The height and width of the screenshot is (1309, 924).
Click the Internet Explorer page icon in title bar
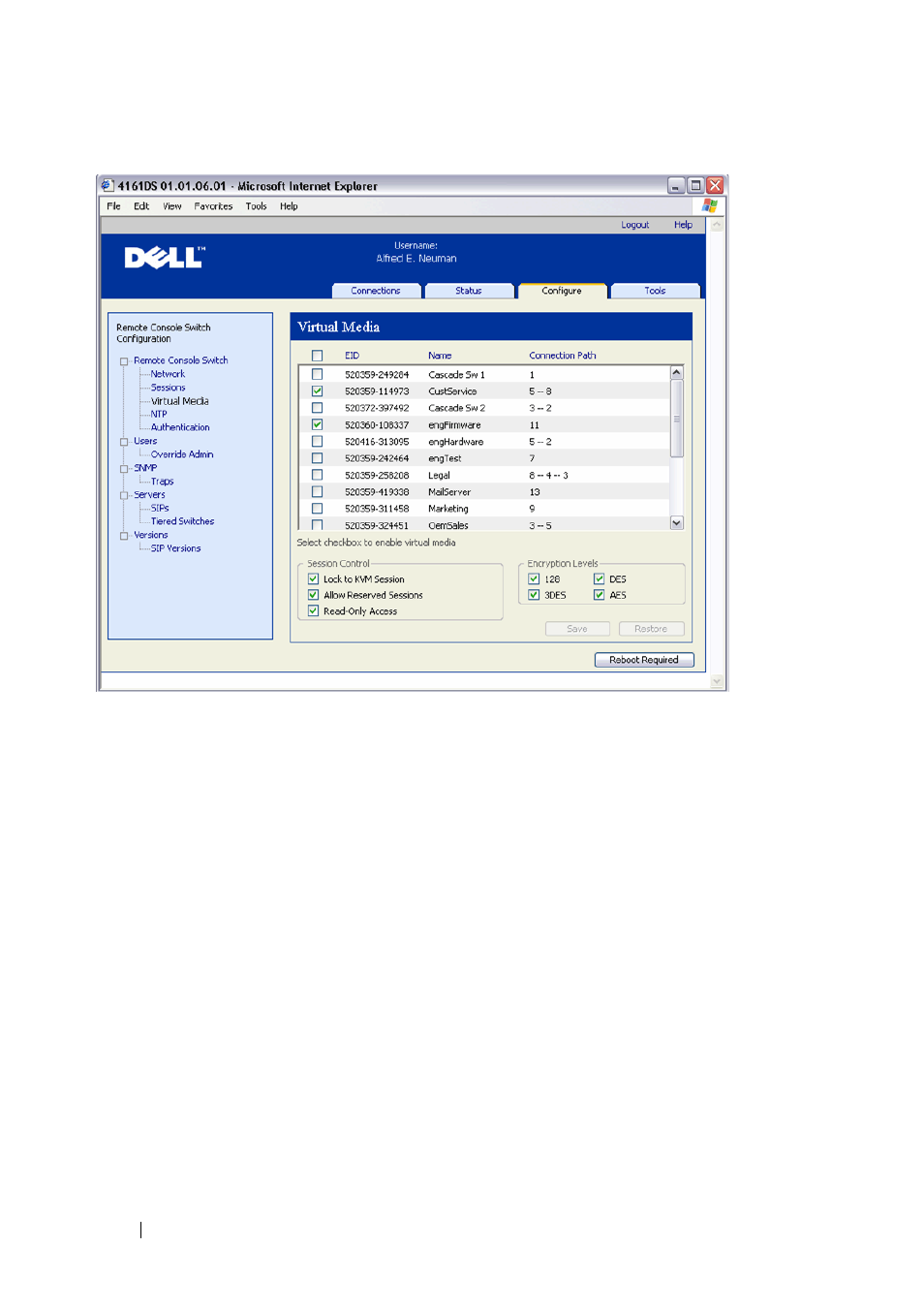tap(108, 185)
